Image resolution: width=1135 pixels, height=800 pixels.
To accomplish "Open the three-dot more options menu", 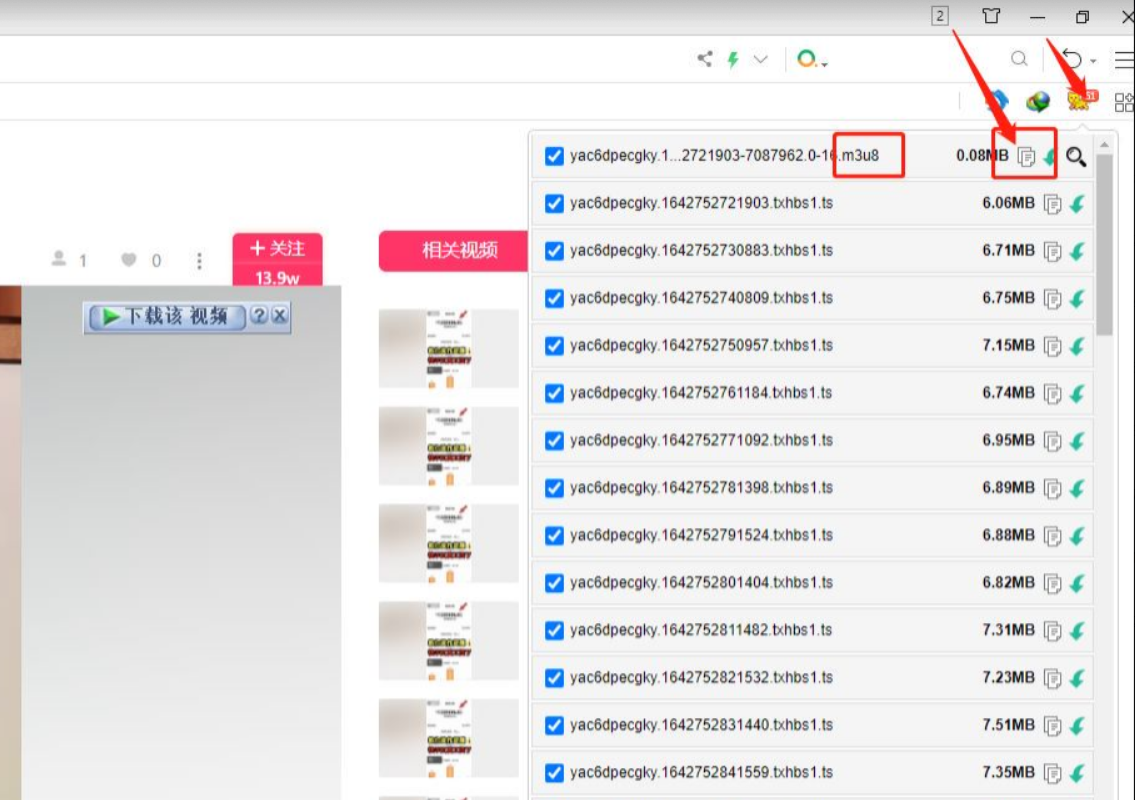I will (x=199, y=260).
